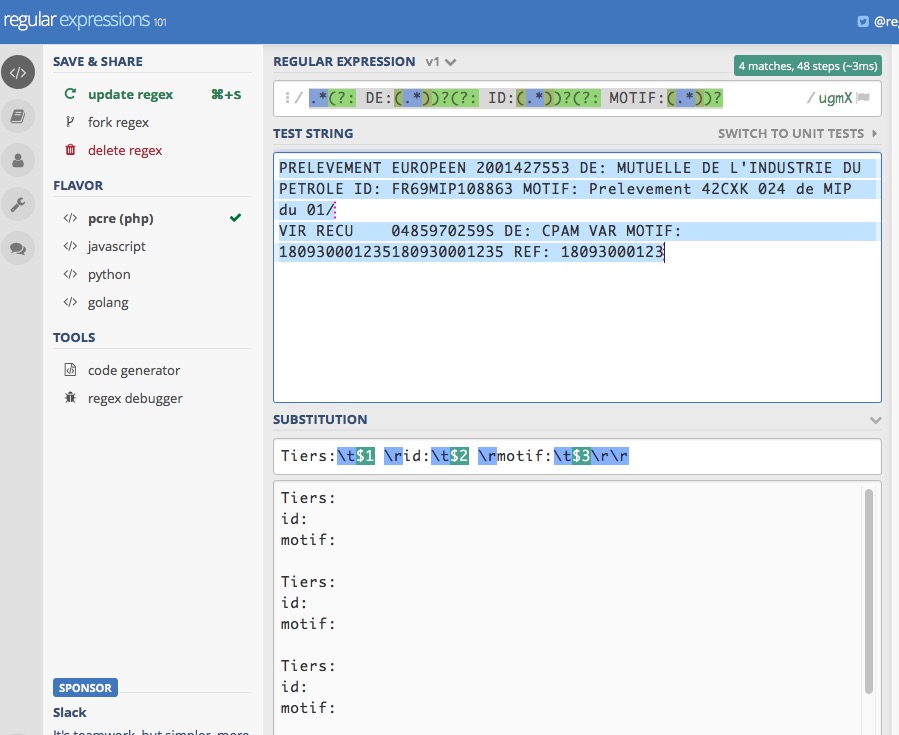
Task: Click the code icon beside python
Action: click(x=70, y=274)
